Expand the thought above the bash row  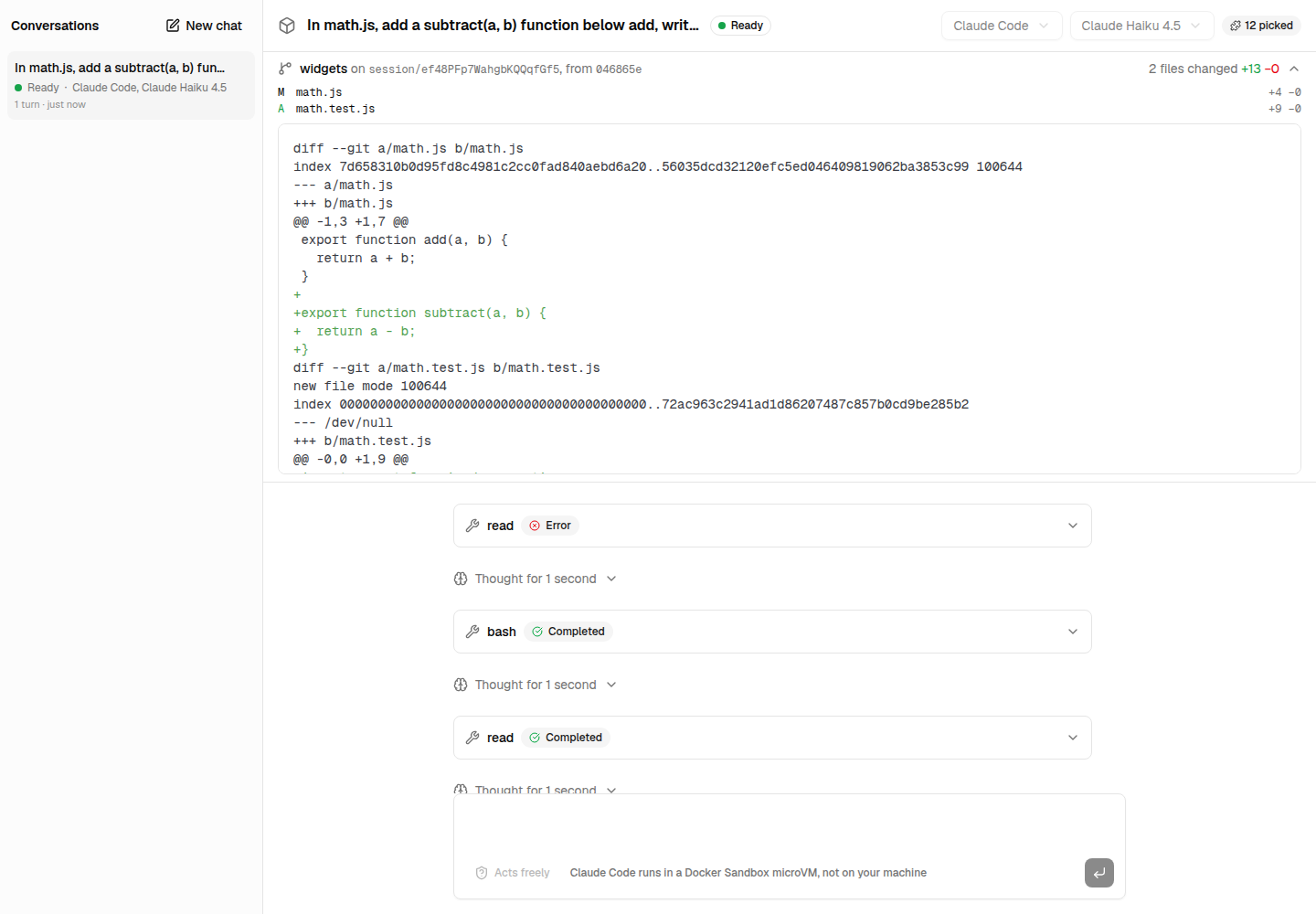pyautogui.click(x=536, y=579)
